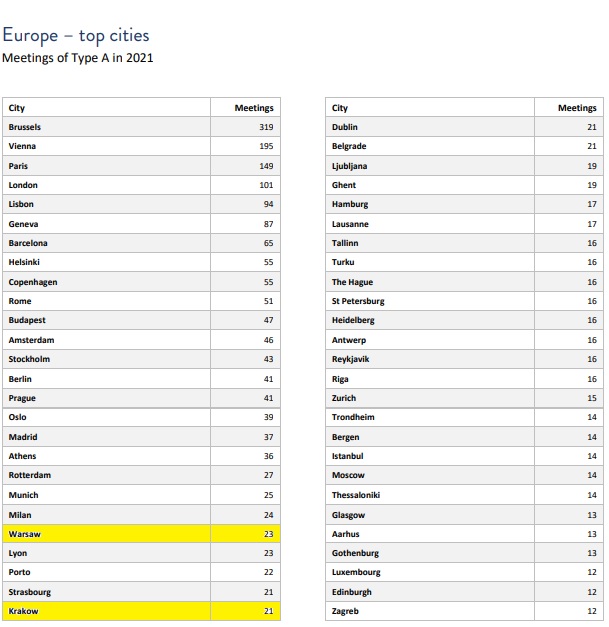Click the Copenhagen city name

point(33,282)
